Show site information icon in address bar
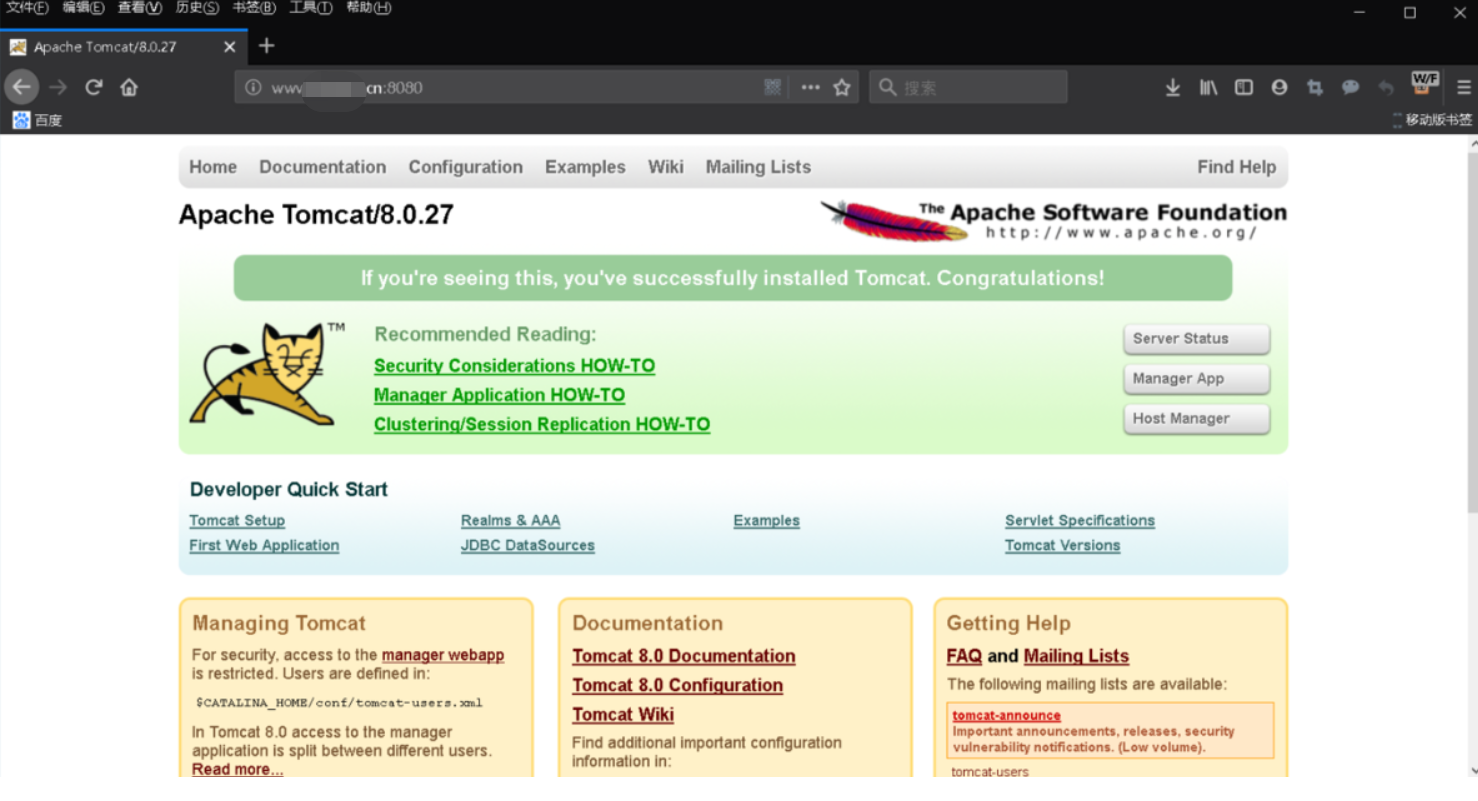1478x801 pixels. coord(253,87)
